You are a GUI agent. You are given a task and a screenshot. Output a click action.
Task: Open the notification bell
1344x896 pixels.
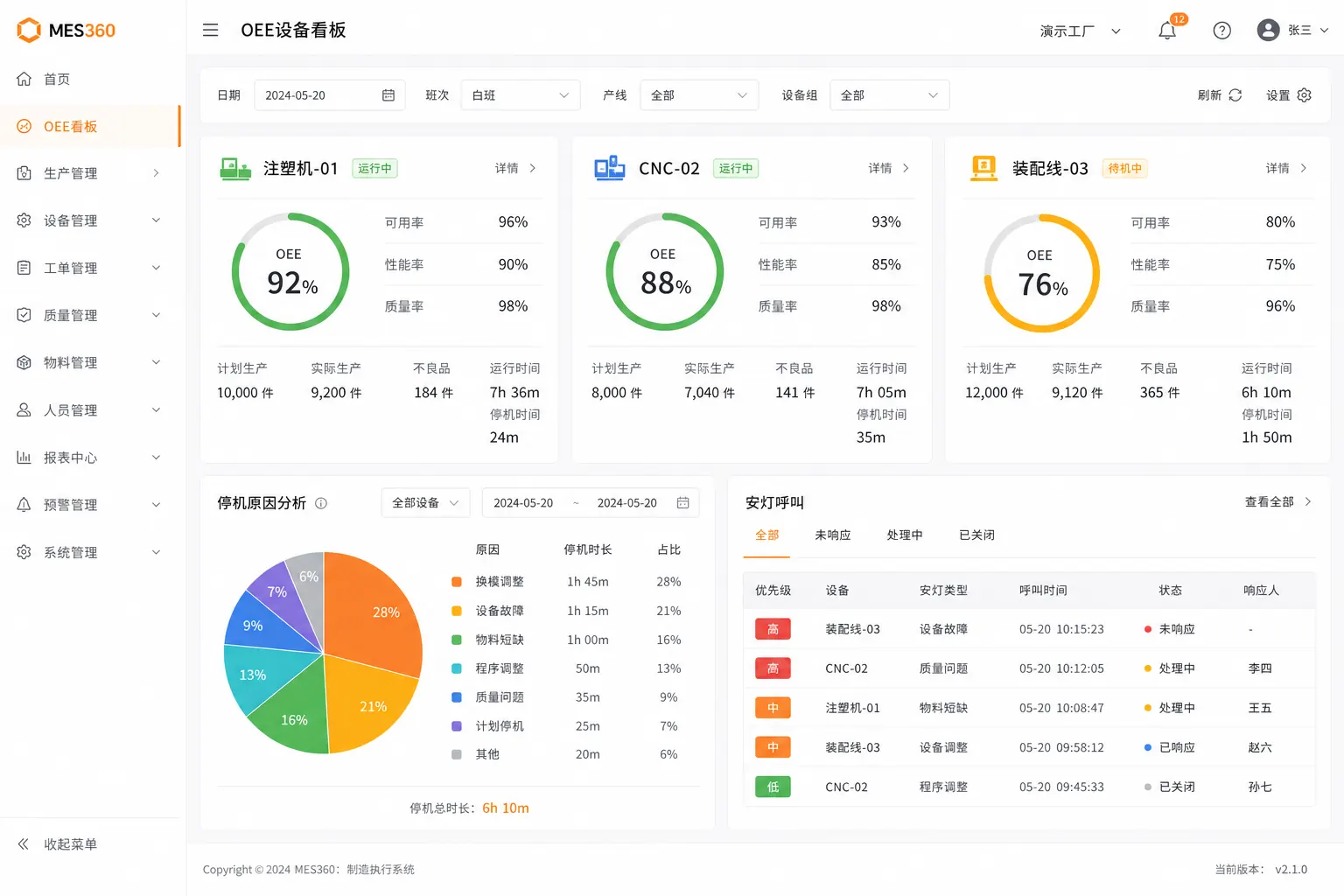click(1167, 31)
